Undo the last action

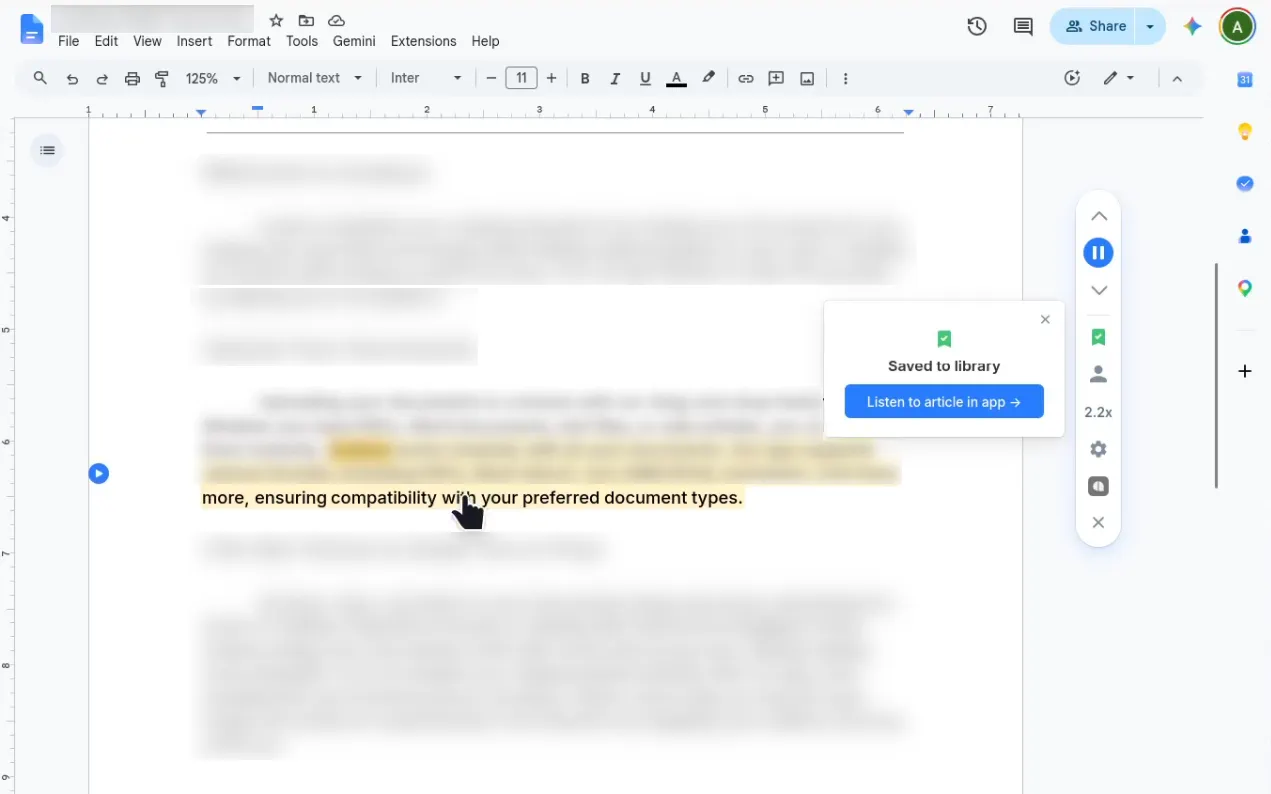point(72,78)
